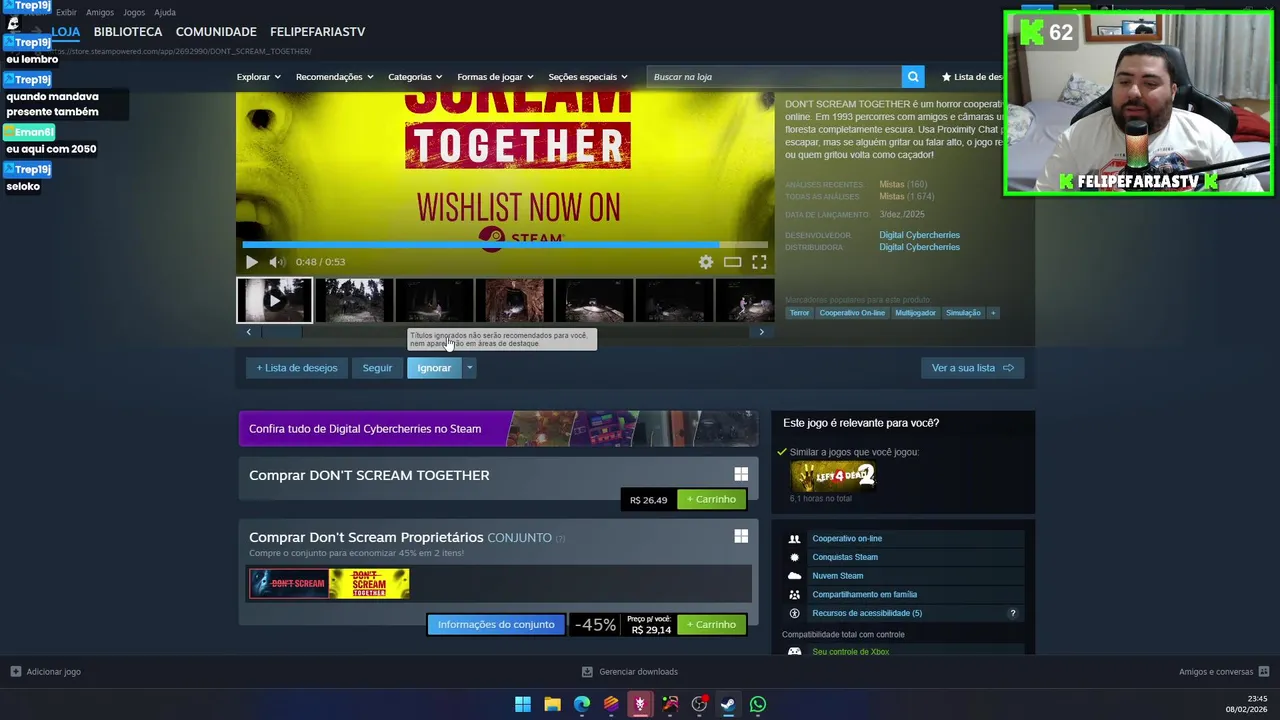
Task: Open File Explorer from taskbar
Action: (552, 704)
